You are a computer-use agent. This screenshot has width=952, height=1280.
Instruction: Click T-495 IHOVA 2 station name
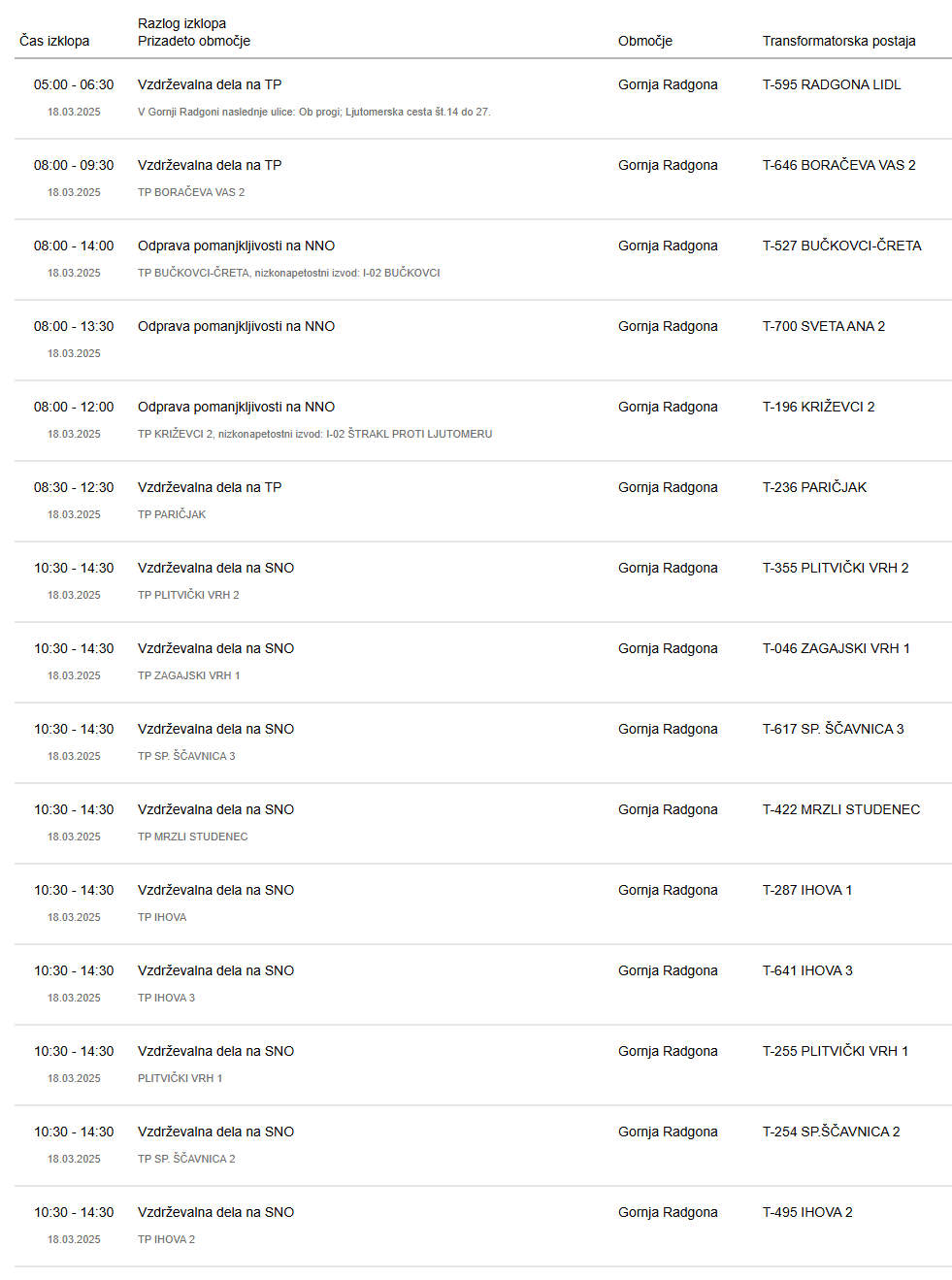[807, 1212]
